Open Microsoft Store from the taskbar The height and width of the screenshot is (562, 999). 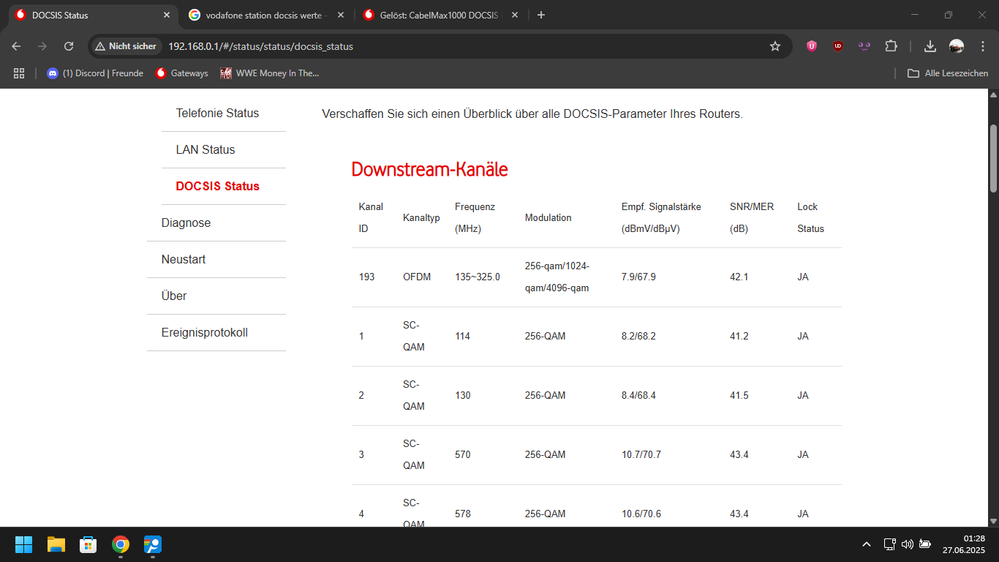(x=88, y=545)
